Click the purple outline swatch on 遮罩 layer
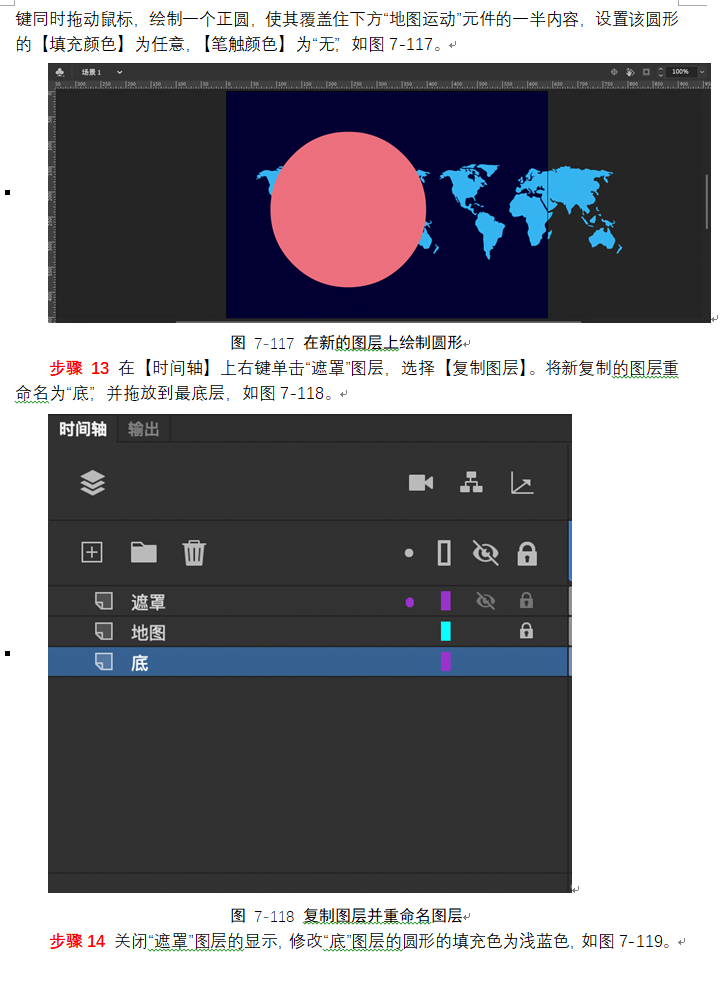 pyautogui.click(x=445, y=601)
